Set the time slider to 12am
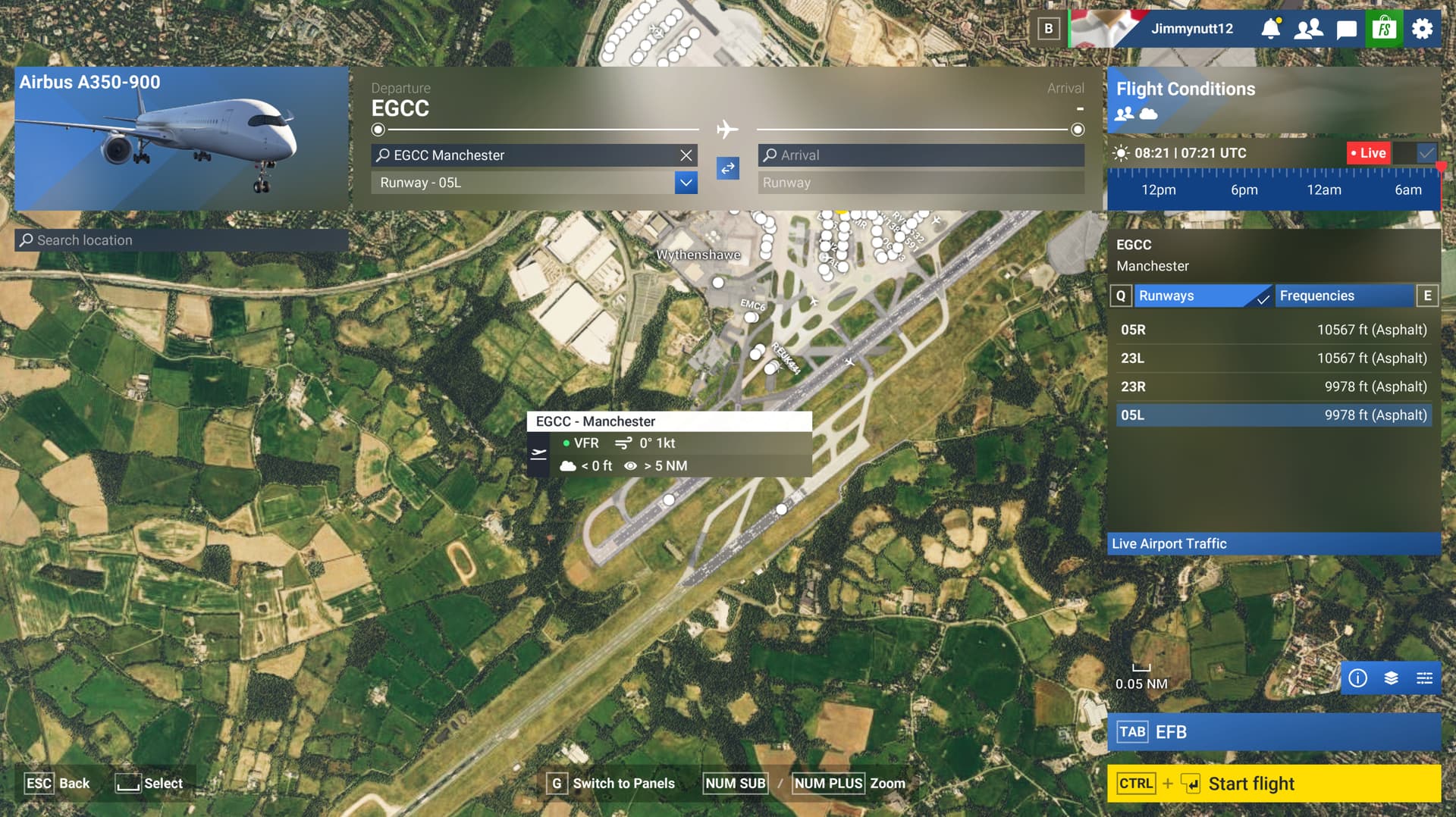 (1323, 190)
